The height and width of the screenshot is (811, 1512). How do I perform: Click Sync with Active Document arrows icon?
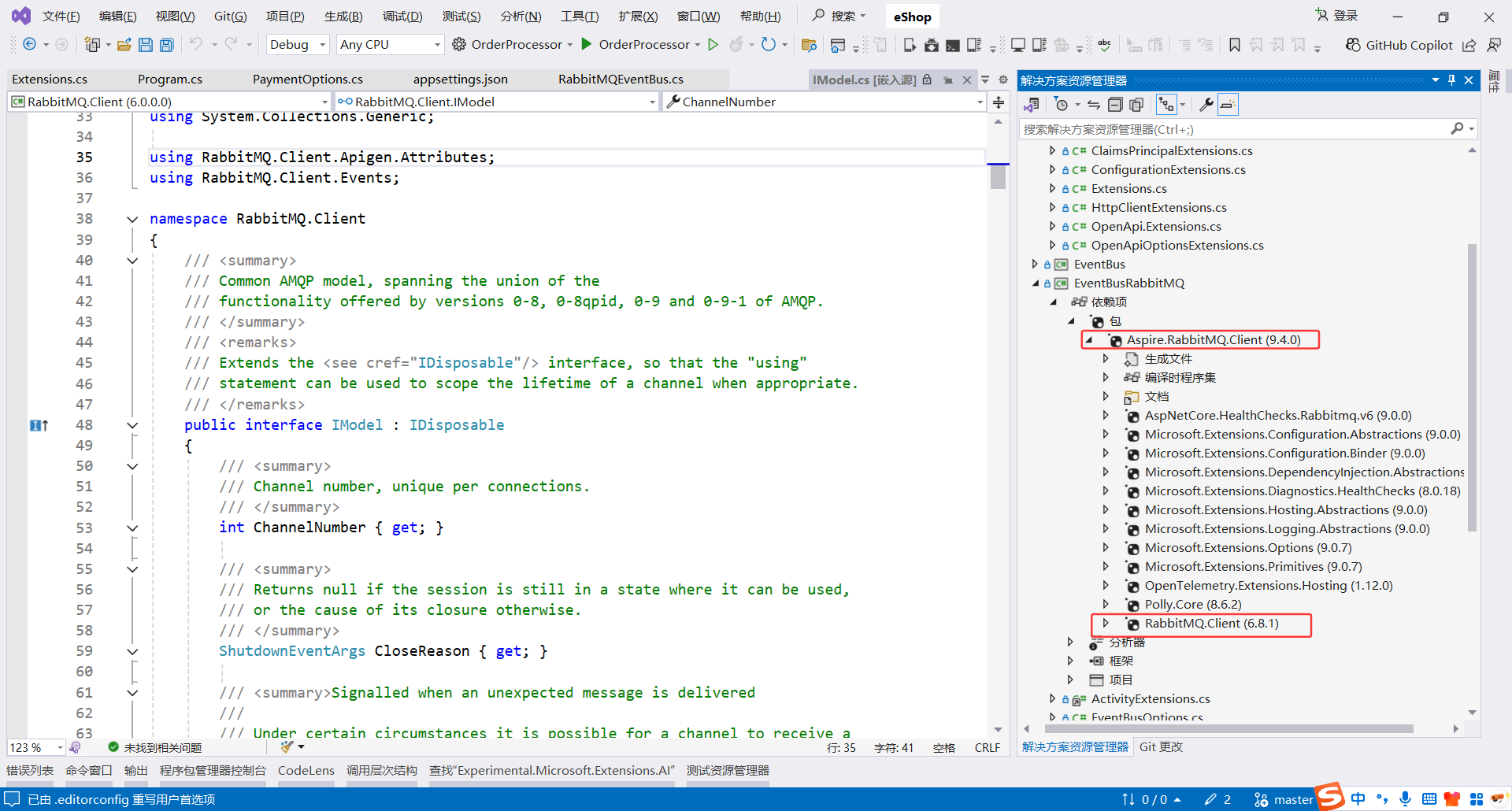pyautogui.click(x=1094, y=105)
